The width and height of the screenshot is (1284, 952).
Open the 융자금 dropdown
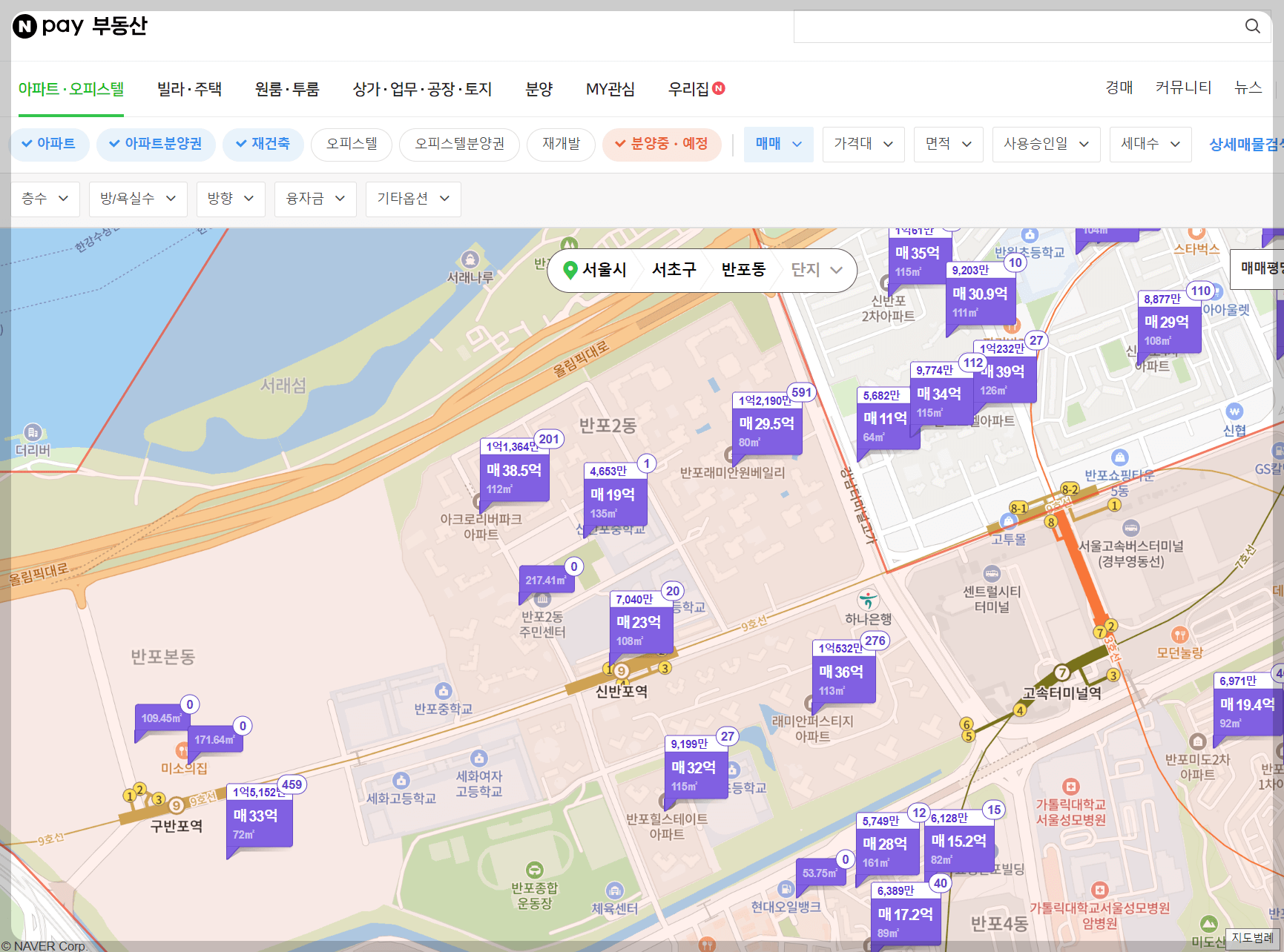point(315,199)
